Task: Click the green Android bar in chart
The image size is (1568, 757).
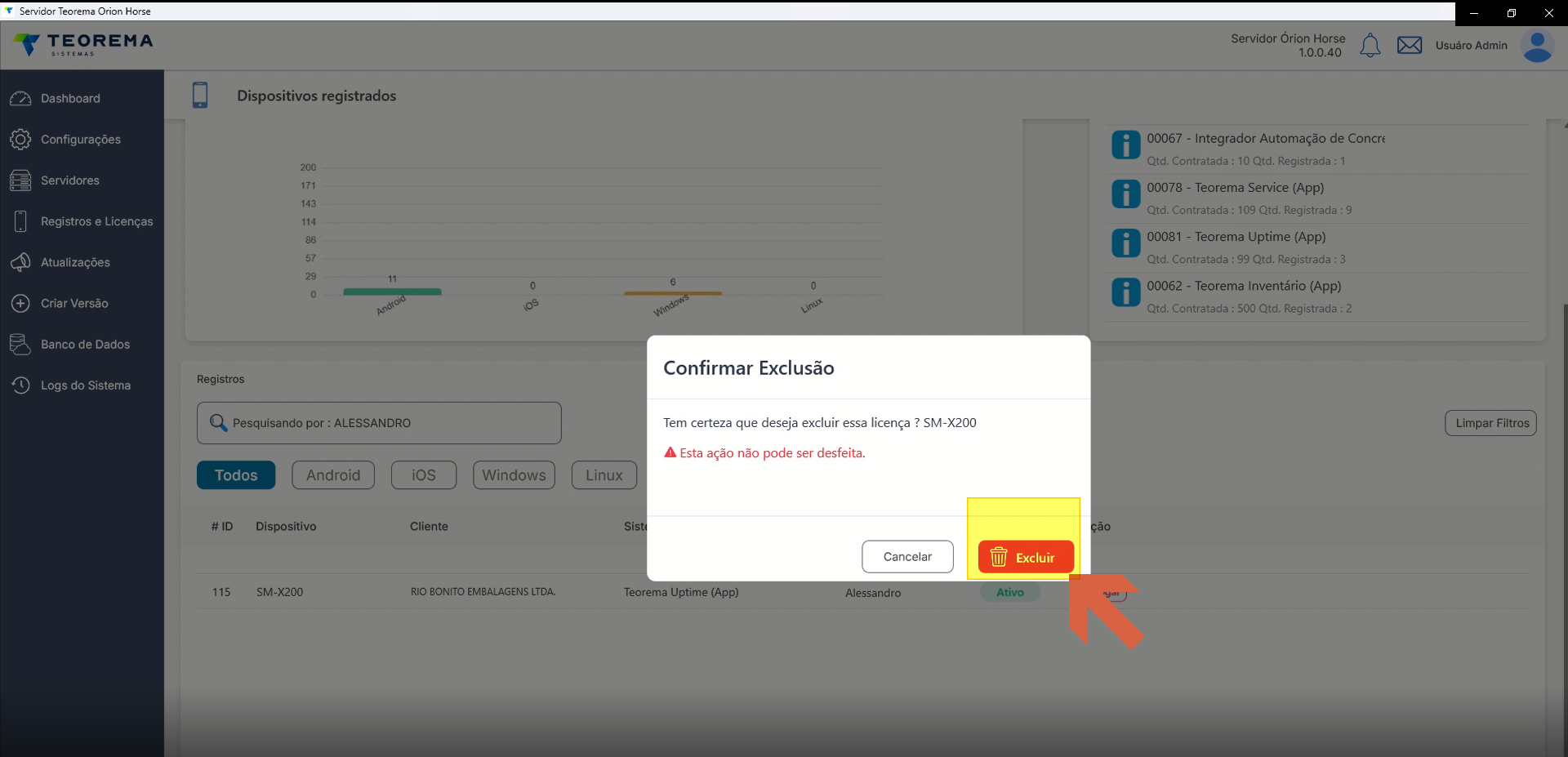Action: pyautogui.click(x=392, y=292)
